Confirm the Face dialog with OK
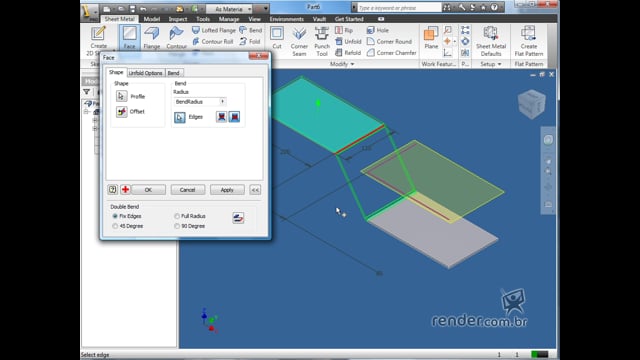 point(148,190)
